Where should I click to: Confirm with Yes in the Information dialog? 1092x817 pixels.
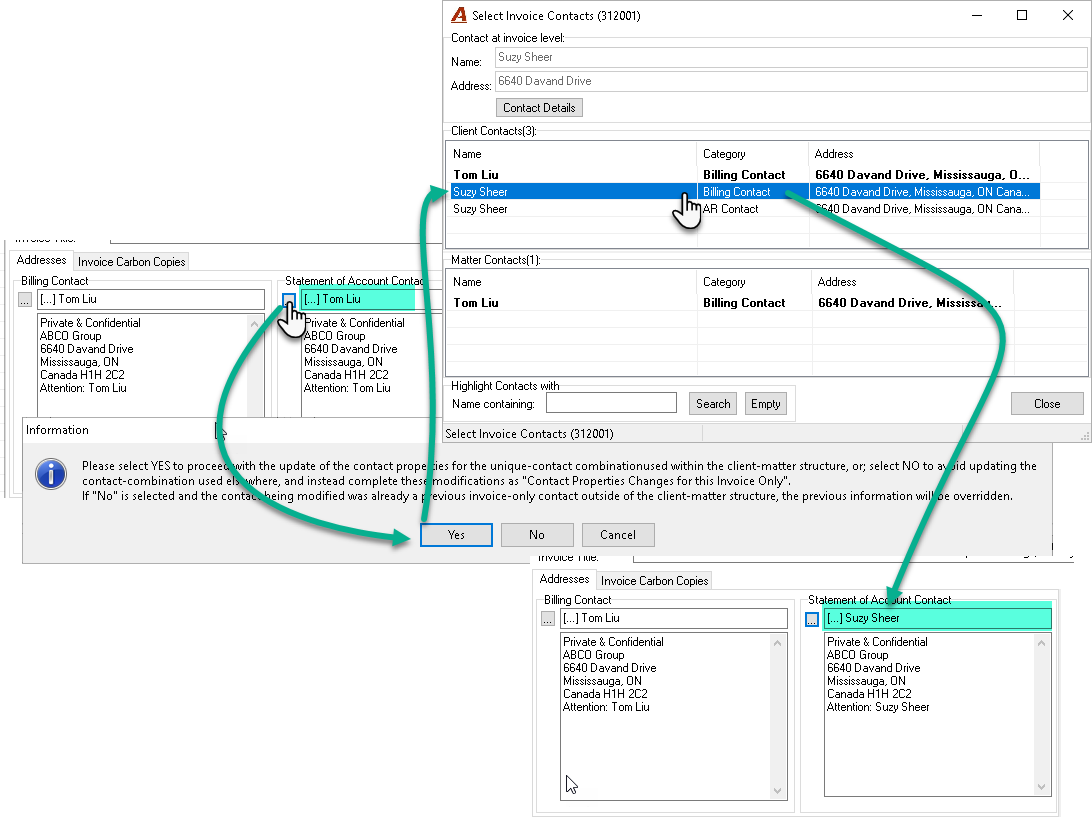pyautogui.click(x=456, y=535)
